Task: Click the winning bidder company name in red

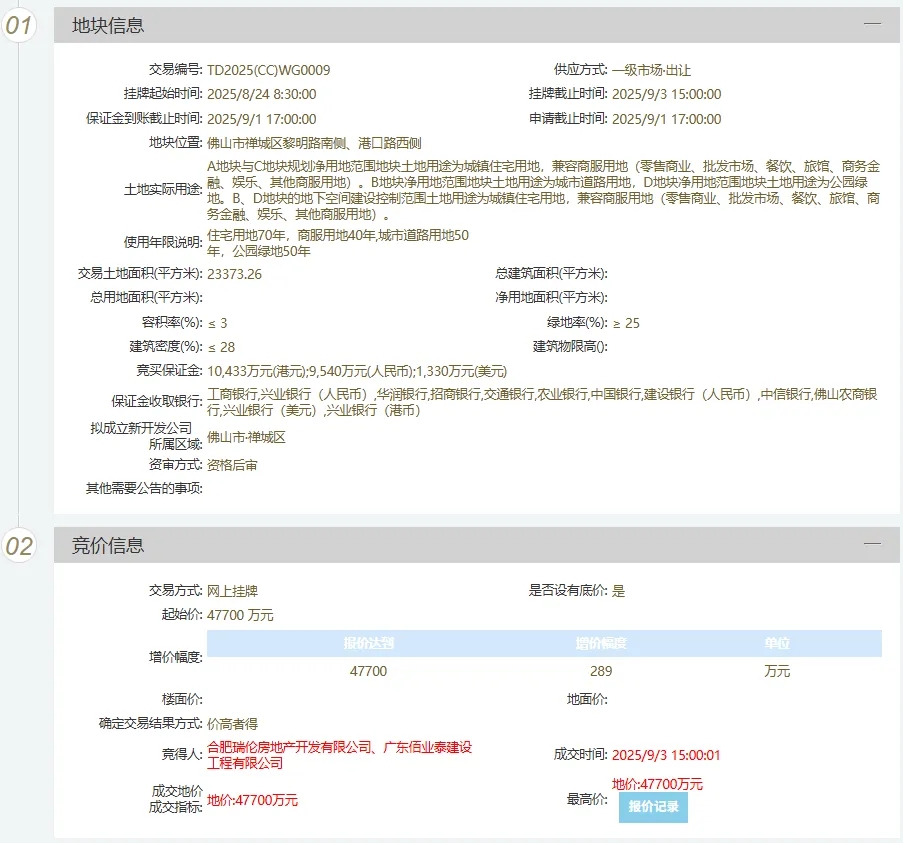Action: [338, 755]
